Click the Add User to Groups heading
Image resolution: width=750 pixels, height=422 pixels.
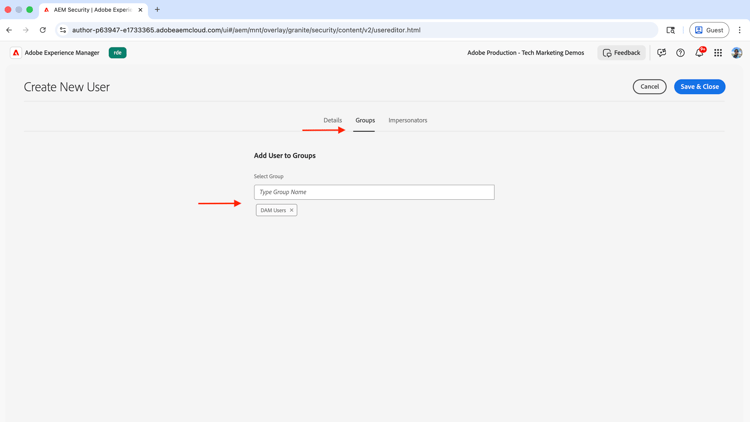(x=285, y=155)
